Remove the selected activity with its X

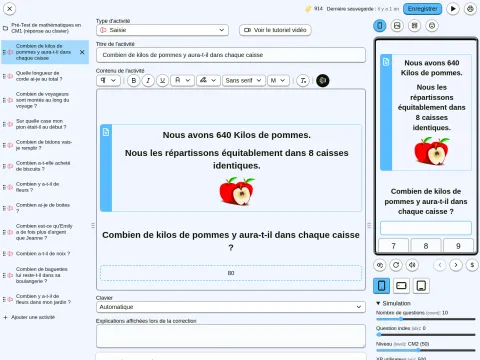pyautogui.click(x=82, y=52)
